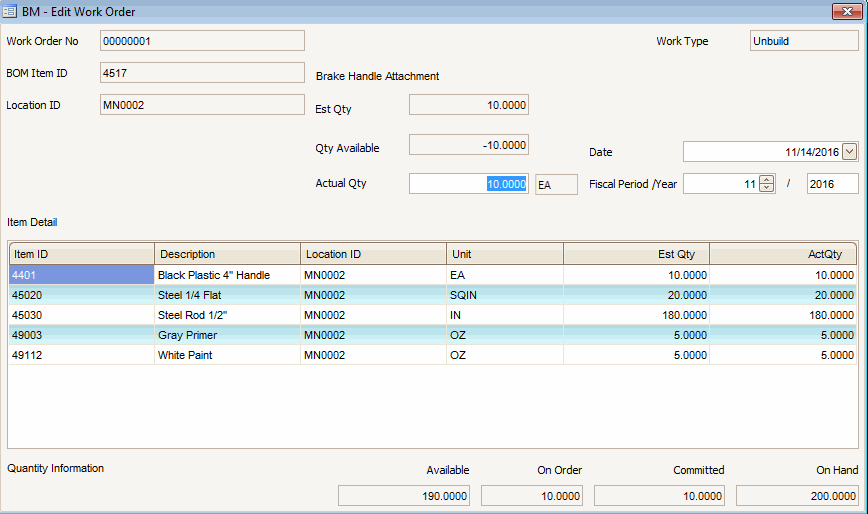Image resolution: width=868 pixels, height=514 pixels.
Task: Click the fiscal Year field 2016
Action: coord(833,184)
